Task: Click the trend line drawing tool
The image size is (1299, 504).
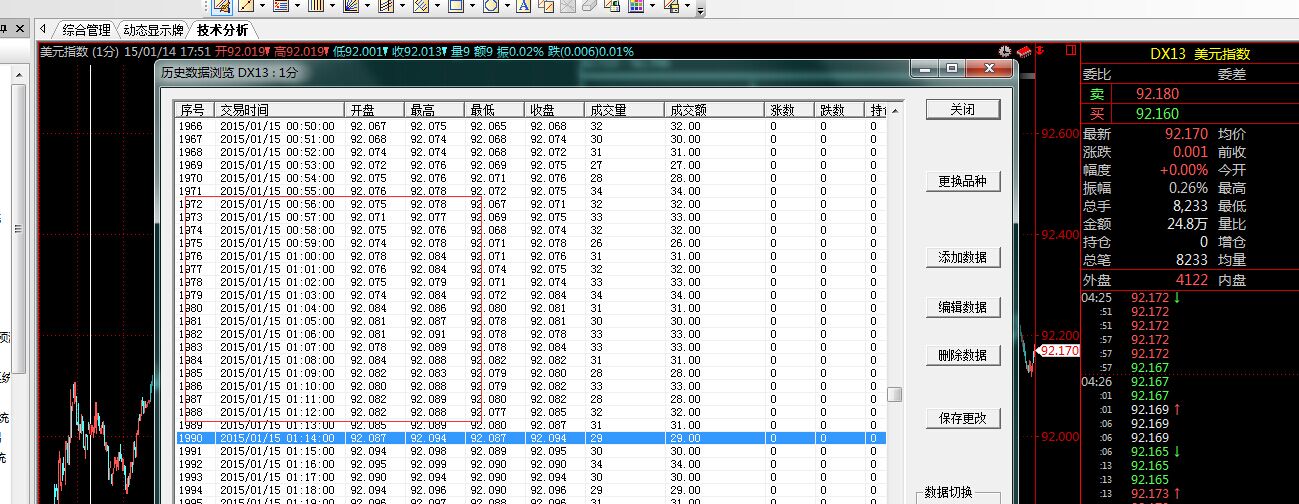Action: tap(245, 6)
